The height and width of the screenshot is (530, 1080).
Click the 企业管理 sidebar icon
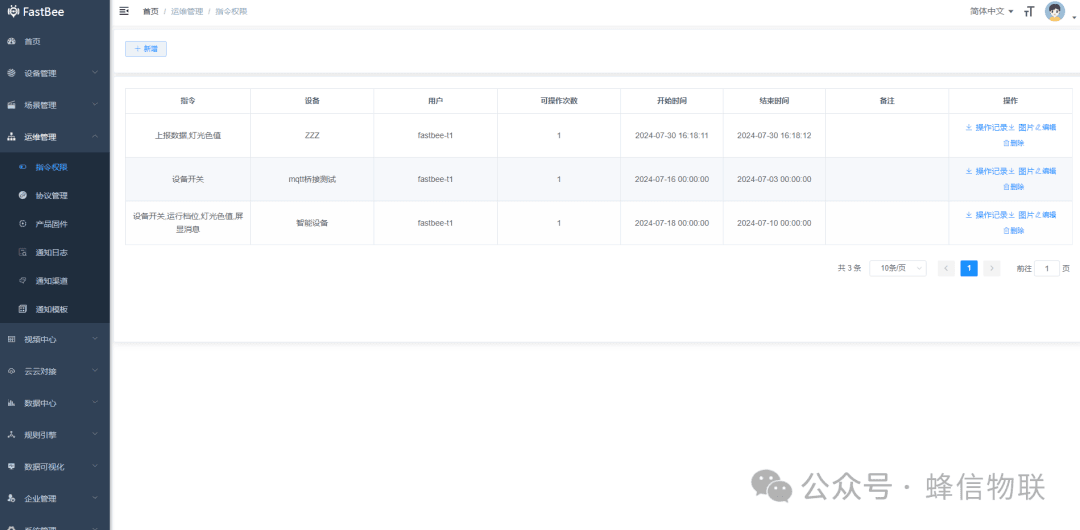tap(11, 498)
